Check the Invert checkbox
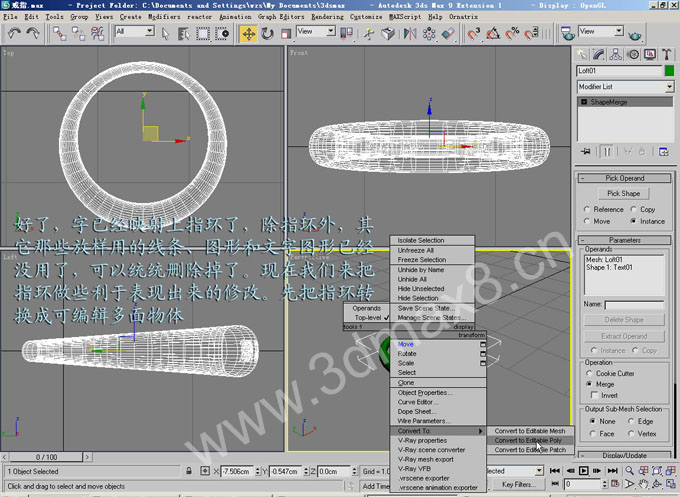Screen dimensions: 680x497 [590, 395]
